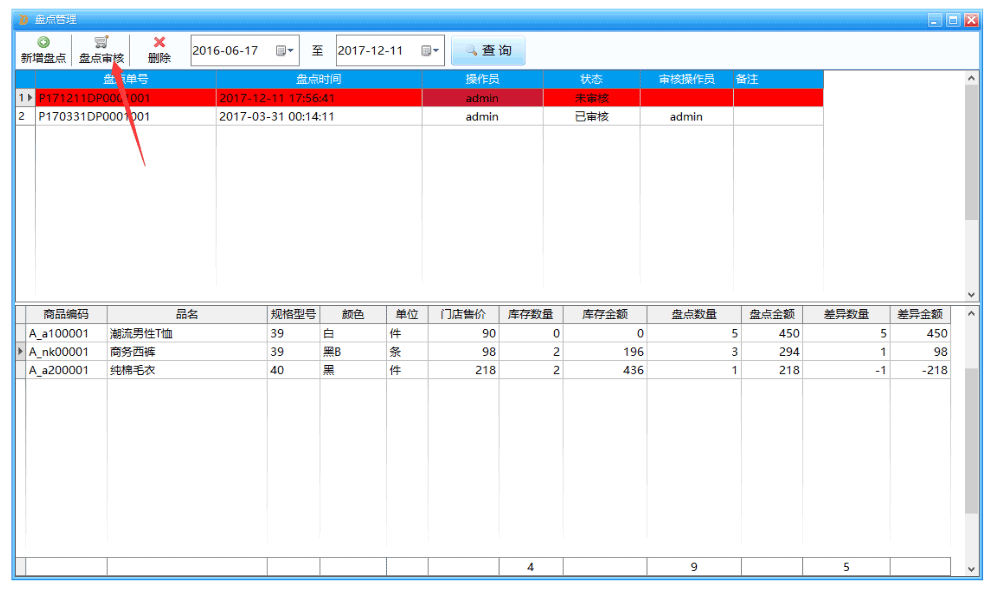
Task: Click the 库存金额 column header
Action: pos(605,314)
